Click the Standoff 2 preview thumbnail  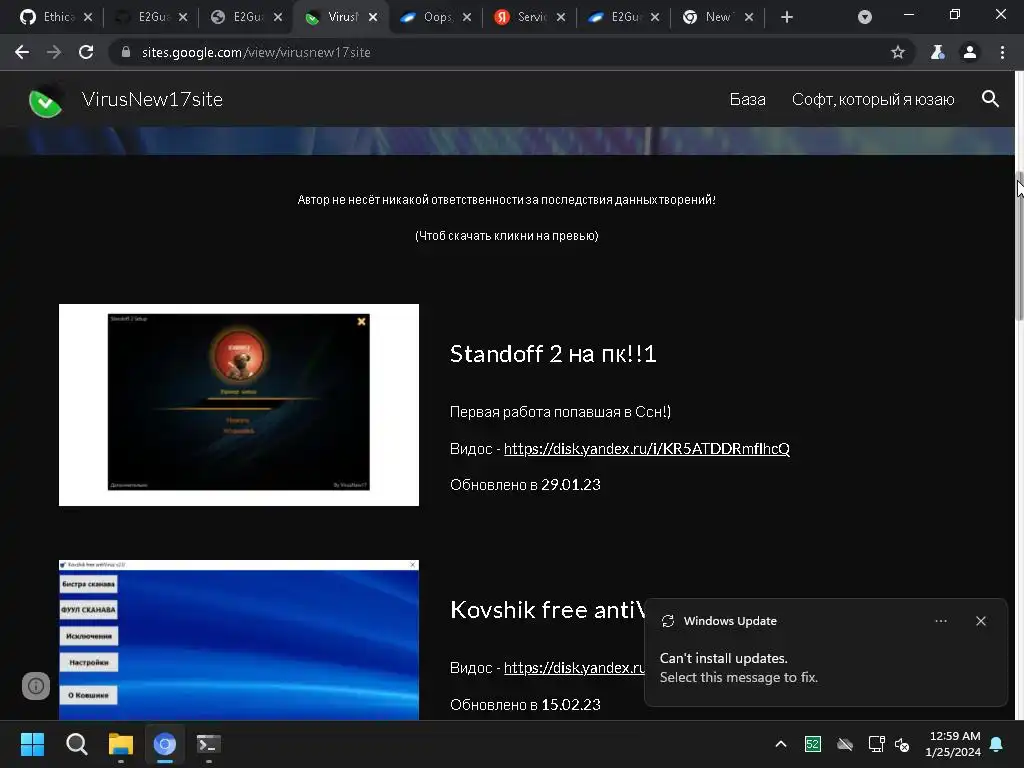click(x=239, y=405)
